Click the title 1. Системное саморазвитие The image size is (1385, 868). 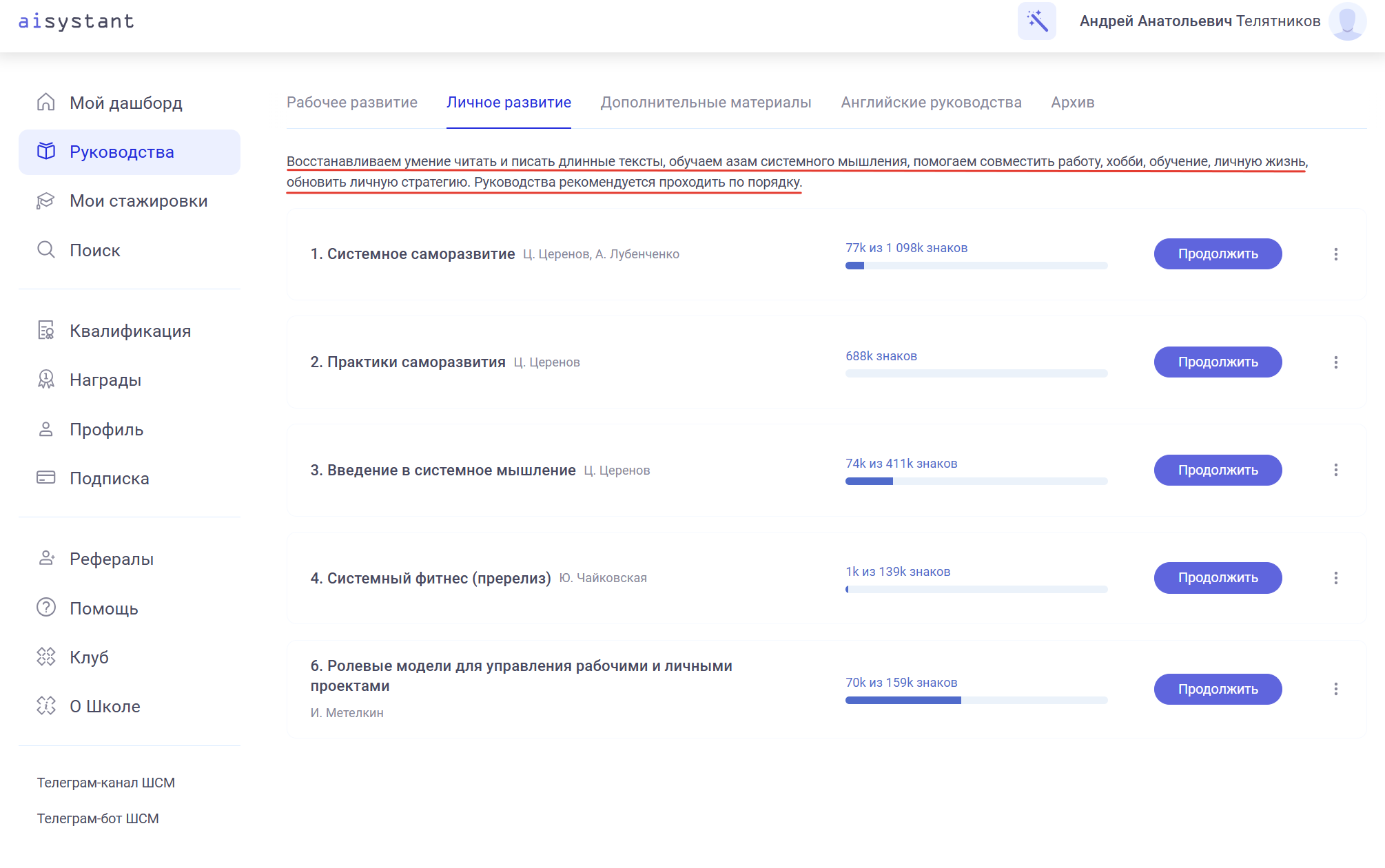[413, 254]
